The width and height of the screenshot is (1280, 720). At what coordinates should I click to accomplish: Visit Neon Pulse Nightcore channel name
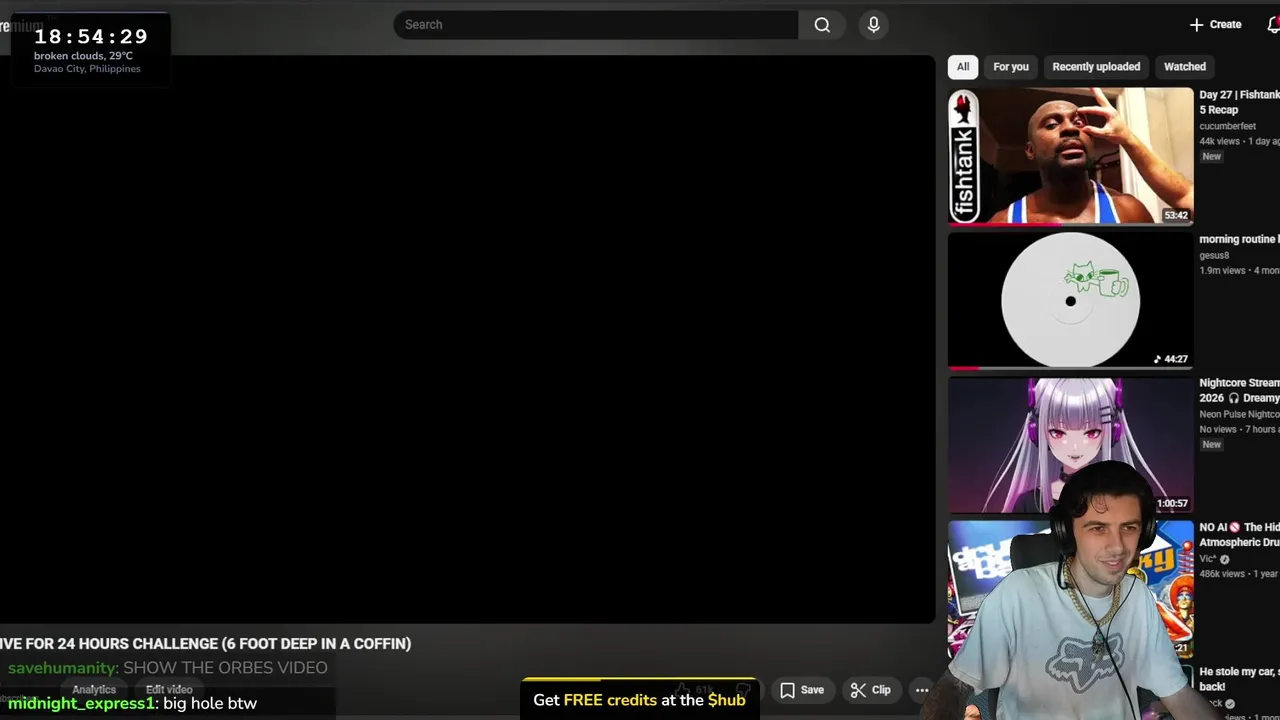(1239, 414)
